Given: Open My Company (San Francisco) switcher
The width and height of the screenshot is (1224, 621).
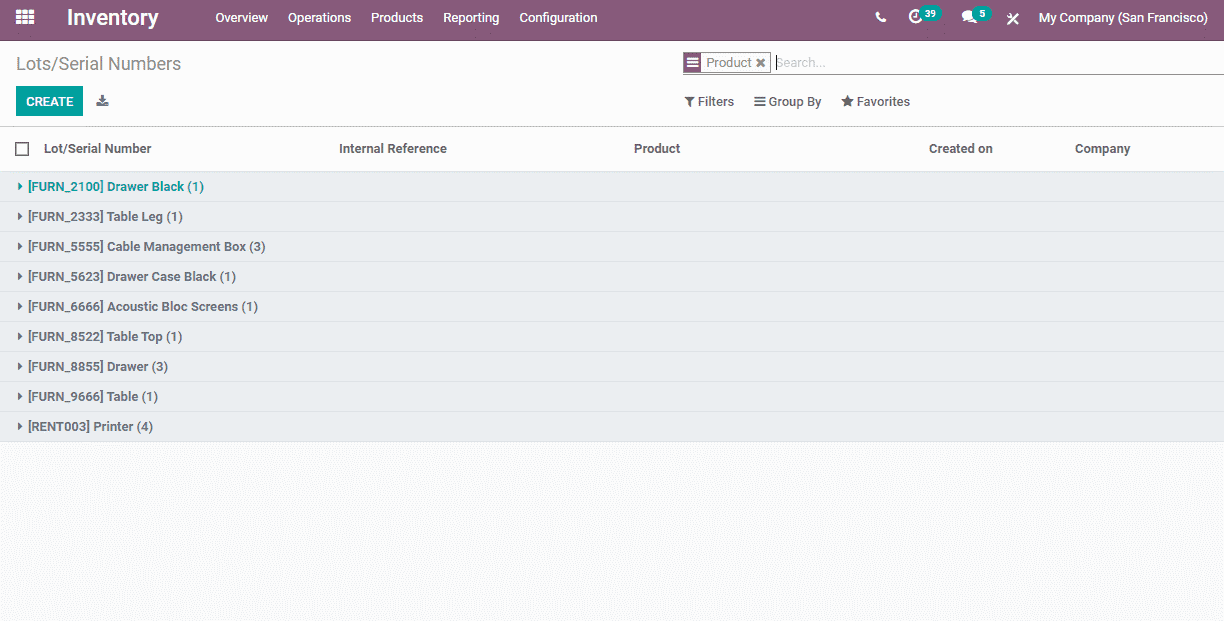Looking at the screenshot, I should [1123, 18].
